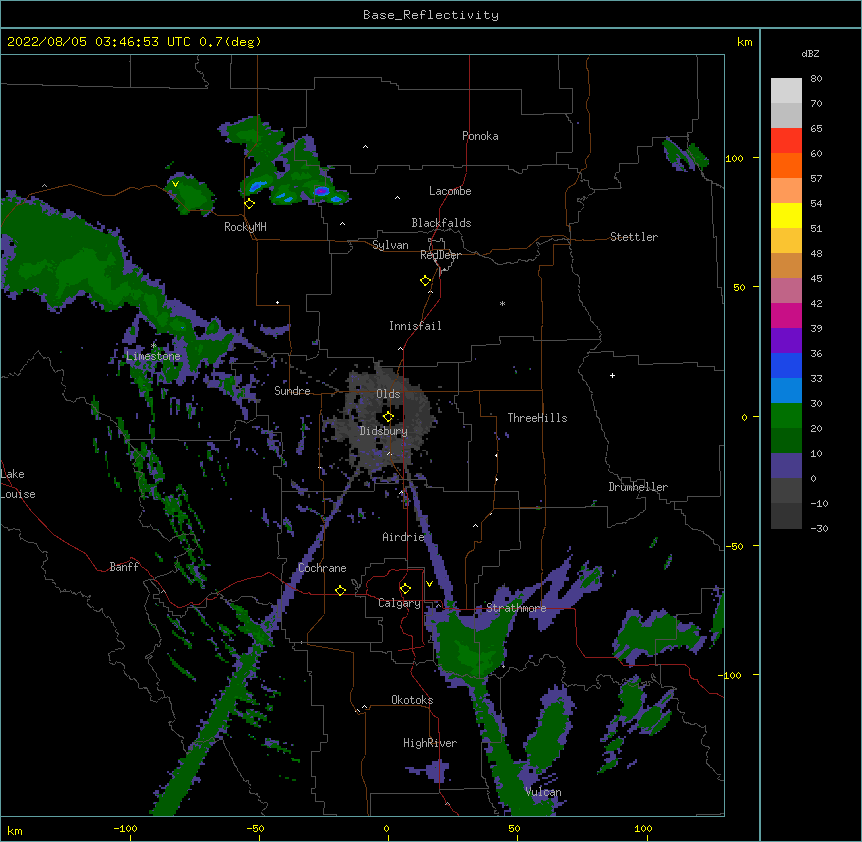Image resolution: width=862 pixels, height=842 pixels.
Task: Click the Base_Reflectivity title
Action: pos(431,15)
